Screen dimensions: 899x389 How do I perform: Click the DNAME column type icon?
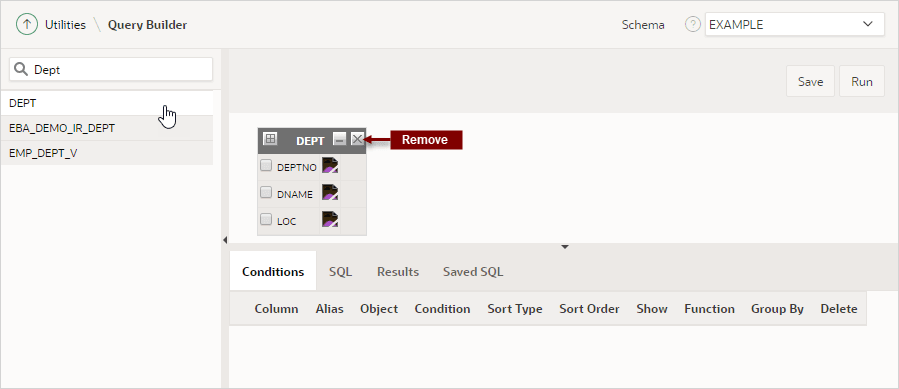(x=330, y=193)
